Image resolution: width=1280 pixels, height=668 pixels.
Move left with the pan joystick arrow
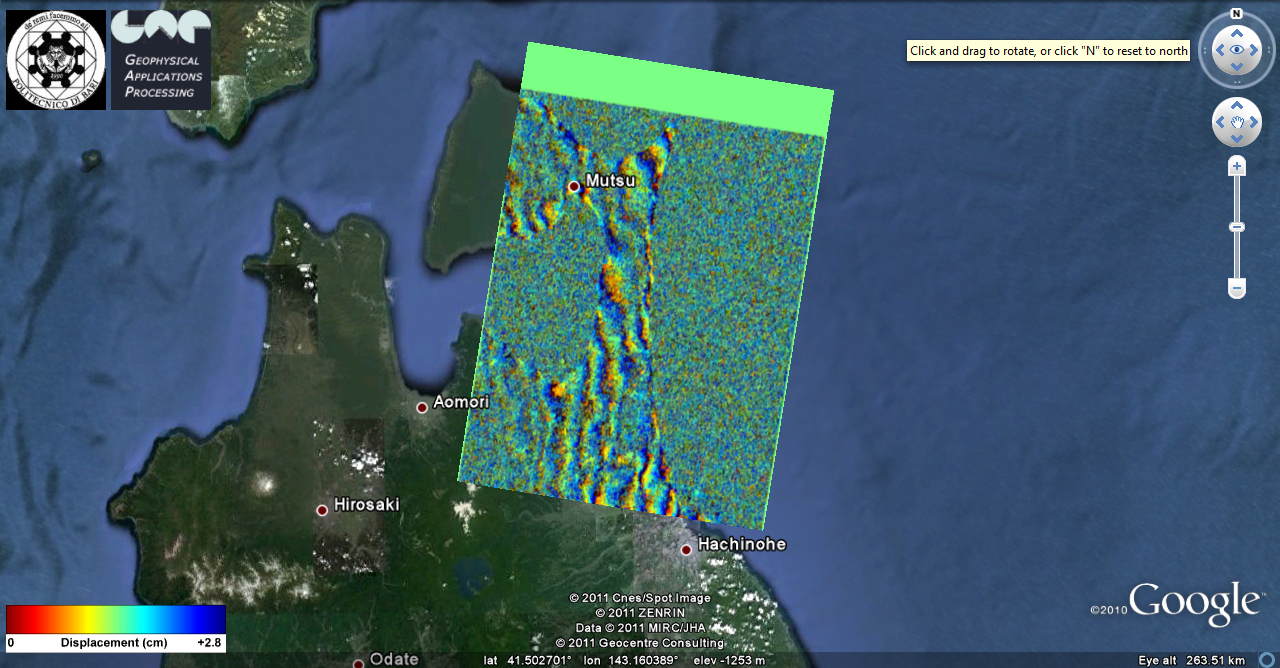pyautogui.click(x=1220, y=122)
